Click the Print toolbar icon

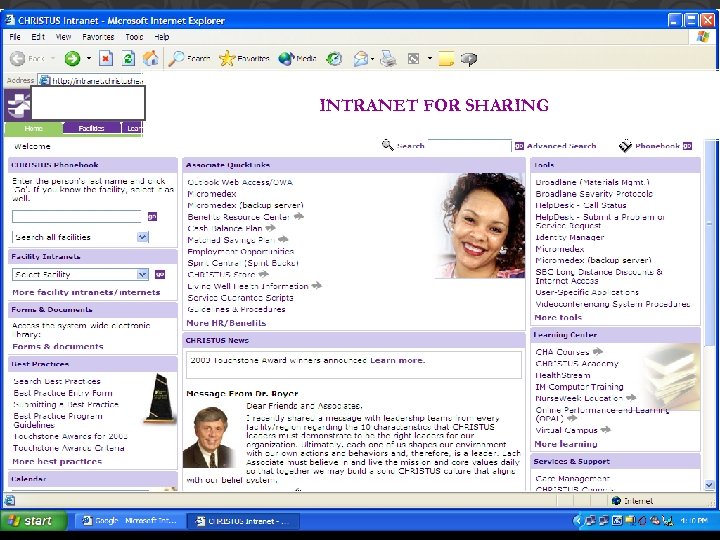point(388,58)
